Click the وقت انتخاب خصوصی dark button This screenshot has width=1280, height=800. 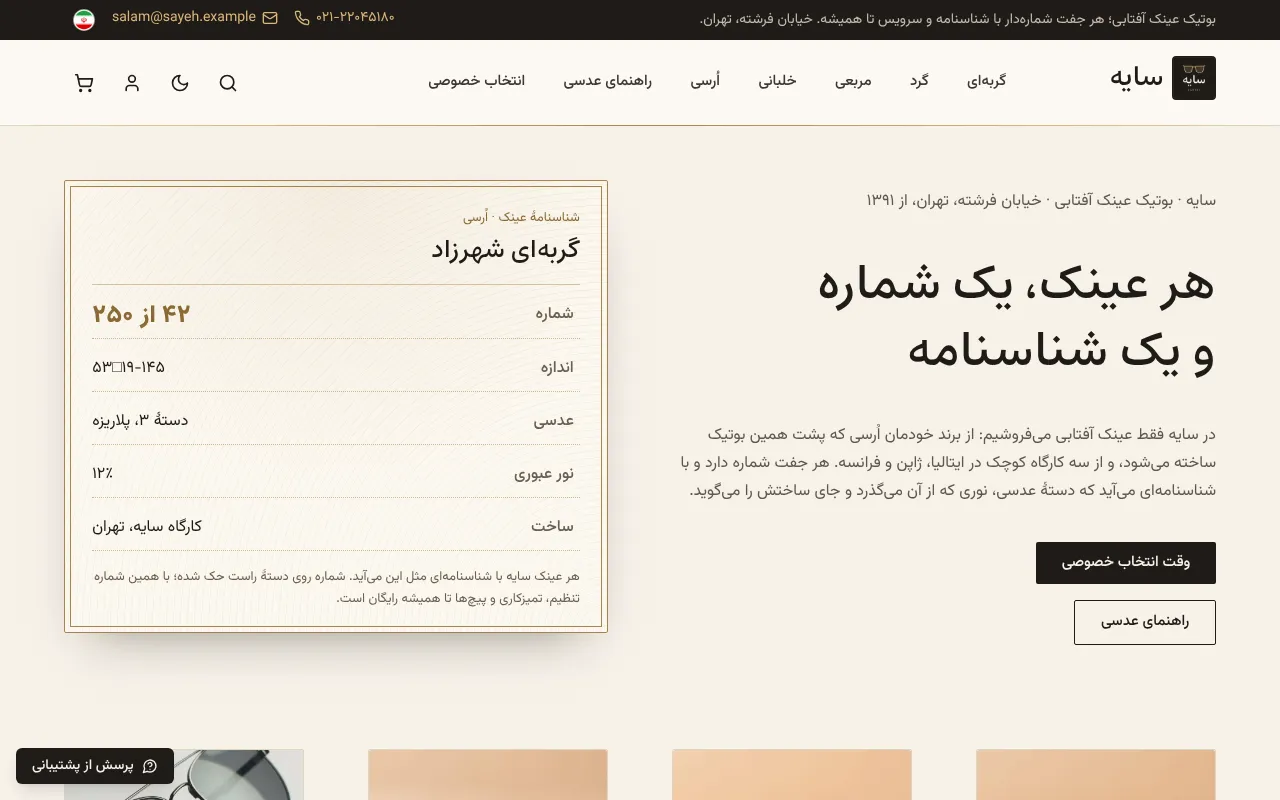tap(1126, 563)
